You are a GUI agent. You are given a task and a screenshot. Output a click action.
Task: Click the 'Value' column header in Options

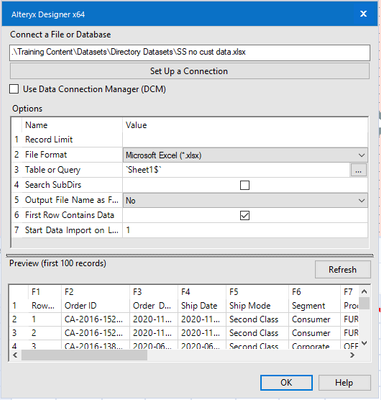tap(136, 125)
